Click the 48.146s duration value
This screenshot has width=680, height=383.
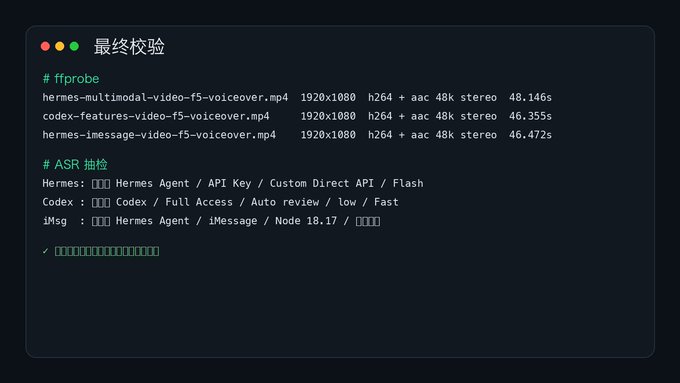point(530,97)
